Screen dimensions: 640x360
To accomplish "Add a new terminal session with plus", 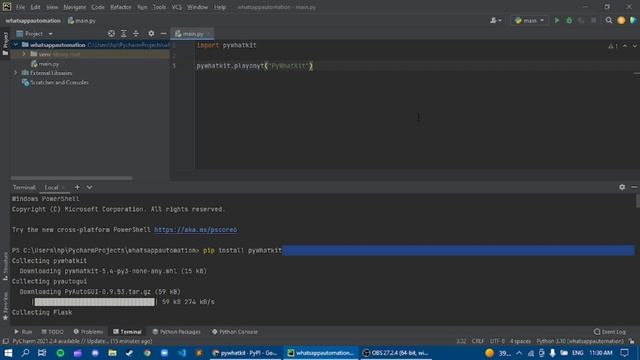I will click(77, 187).
